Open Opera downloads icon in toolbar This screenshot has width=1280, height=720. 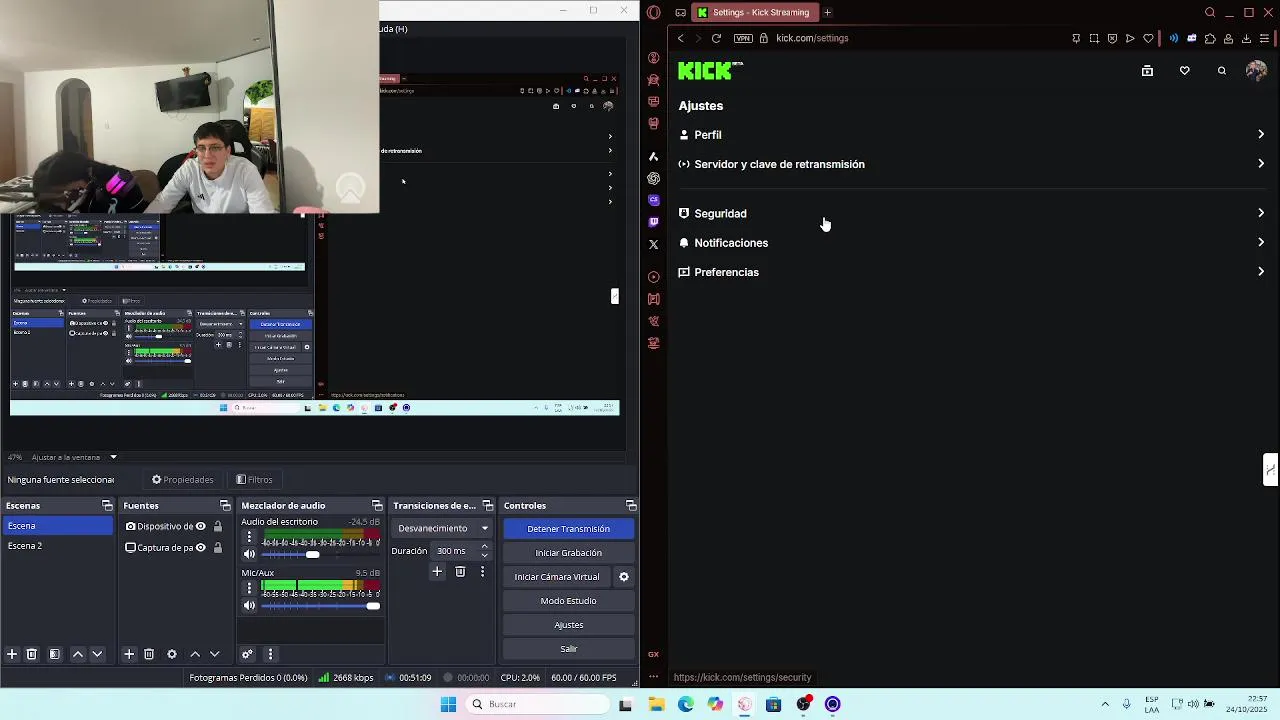pyautogui.click(x=1246, y=38)
